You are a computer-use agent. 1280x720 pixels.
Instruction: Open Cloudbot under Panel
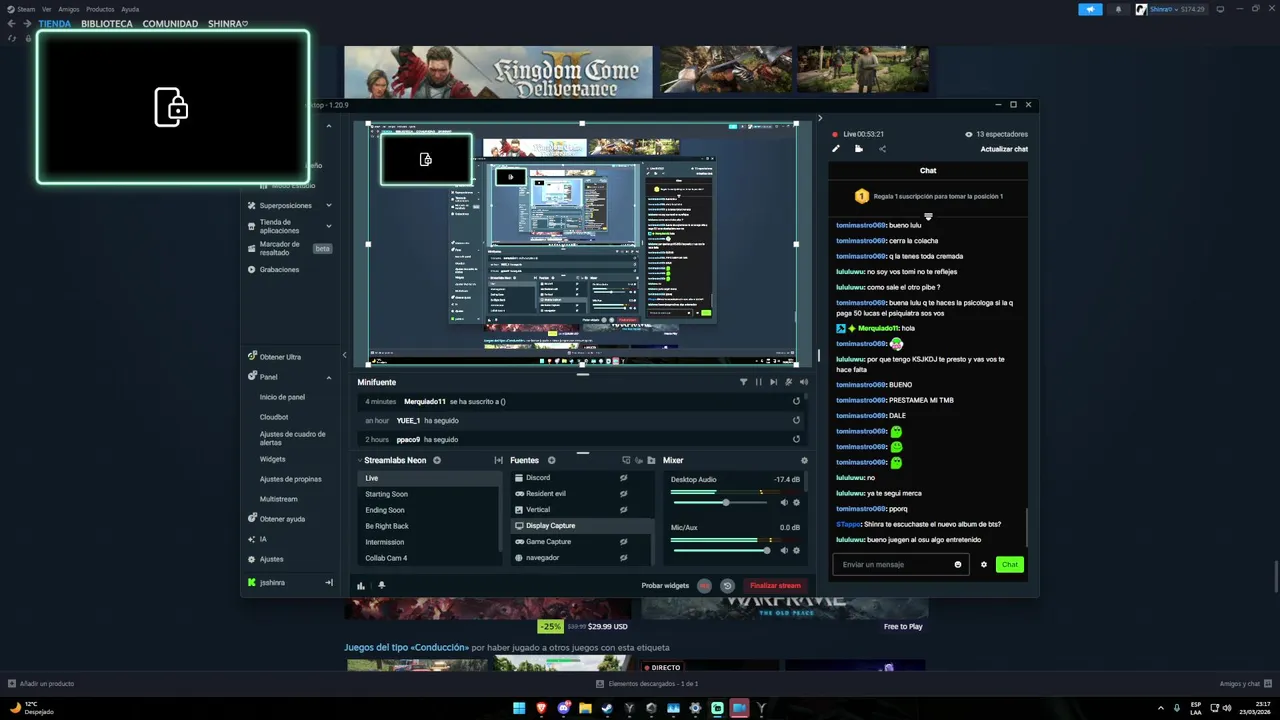pyautogui.click(x=274, y=417)
